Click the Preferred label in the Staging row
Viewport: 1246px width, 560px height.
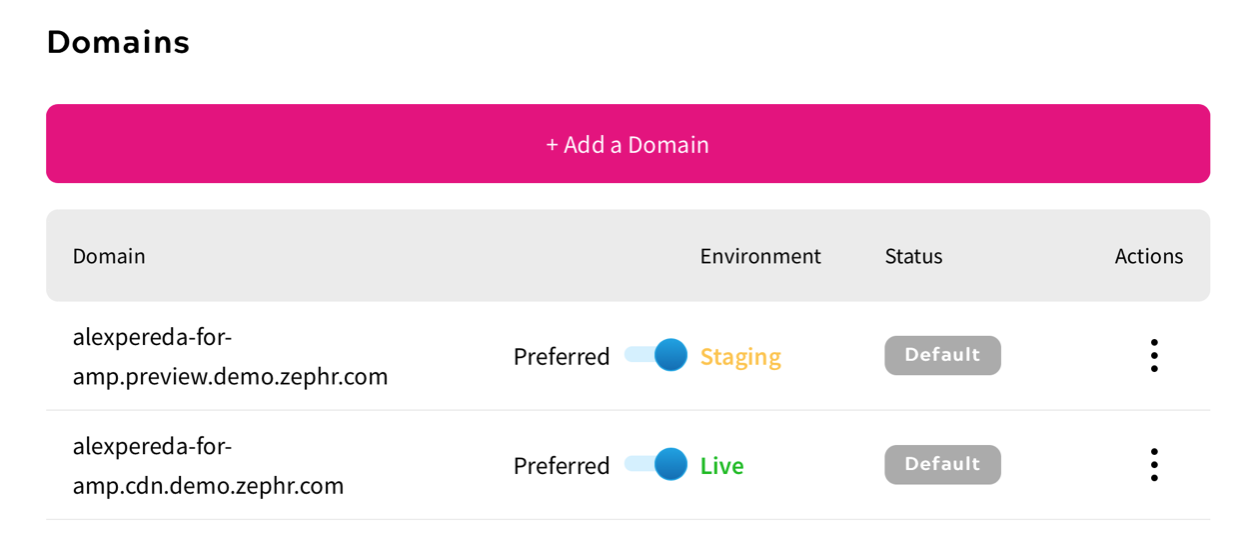point(561,357)
